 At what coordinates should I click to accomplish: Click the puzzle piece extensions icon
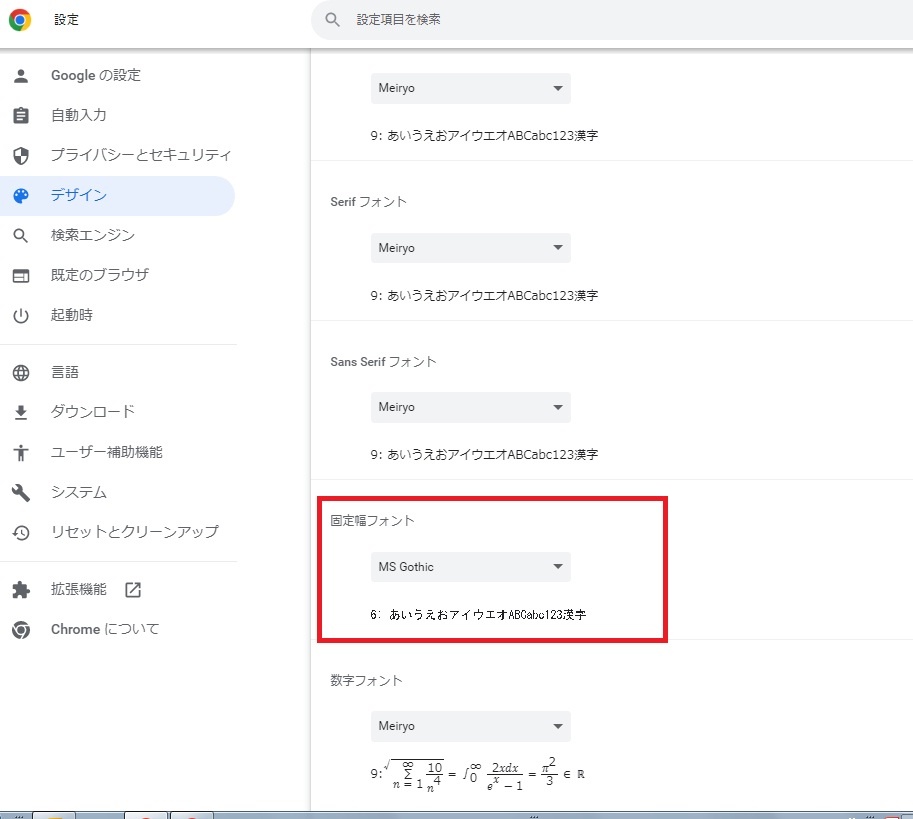(x=21, y=590)
